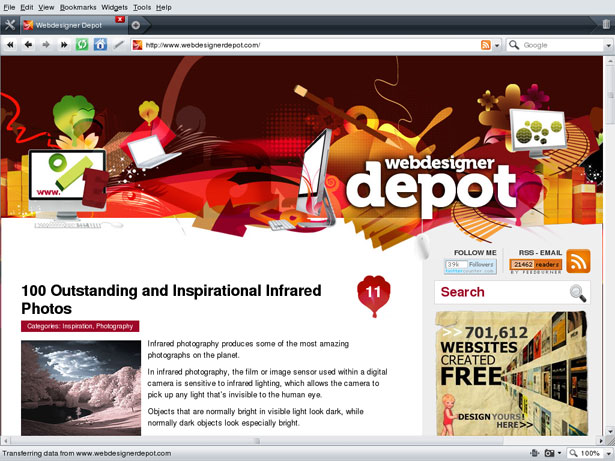Open the images mode dropdown arrow
This screenshot has width=615, height=461.
pos(559,454)
